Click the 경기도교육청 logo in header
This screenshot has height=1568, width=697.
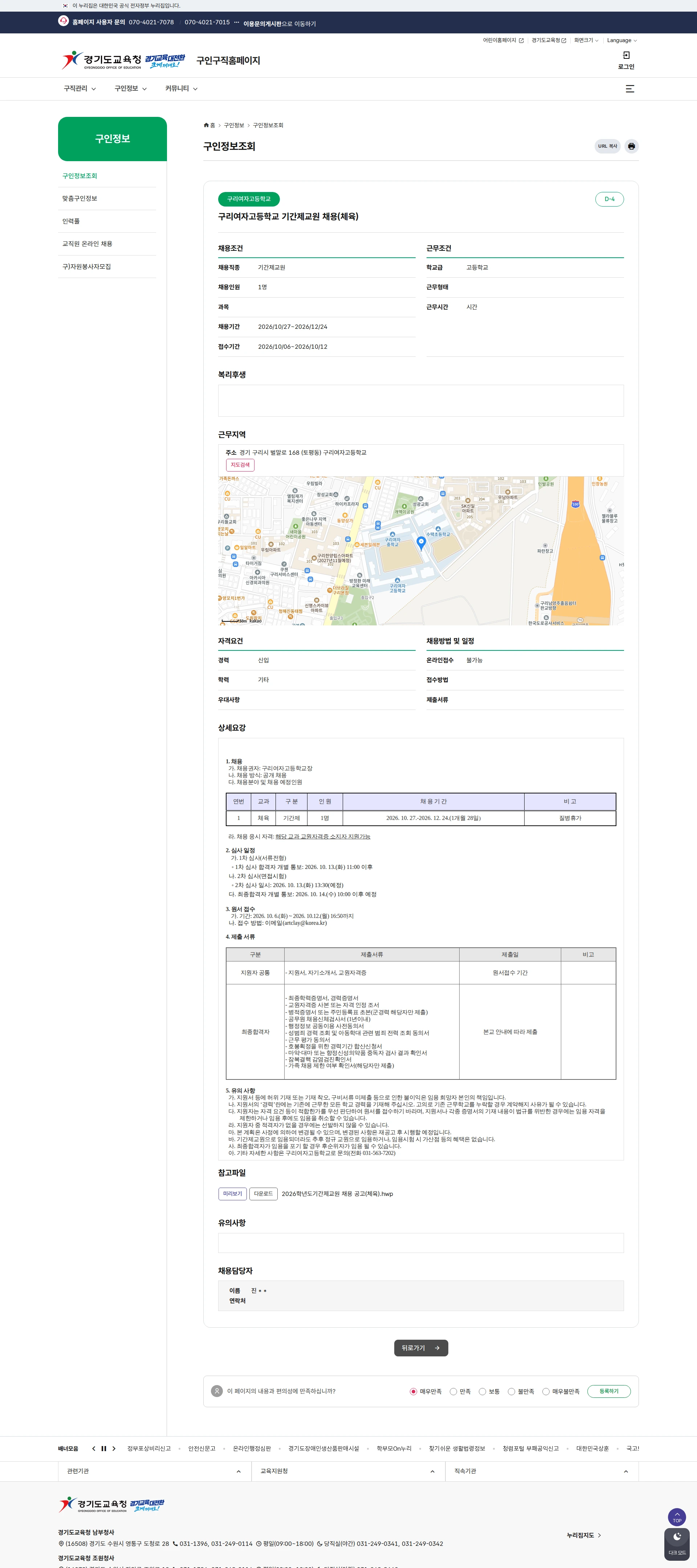[123, 60]
